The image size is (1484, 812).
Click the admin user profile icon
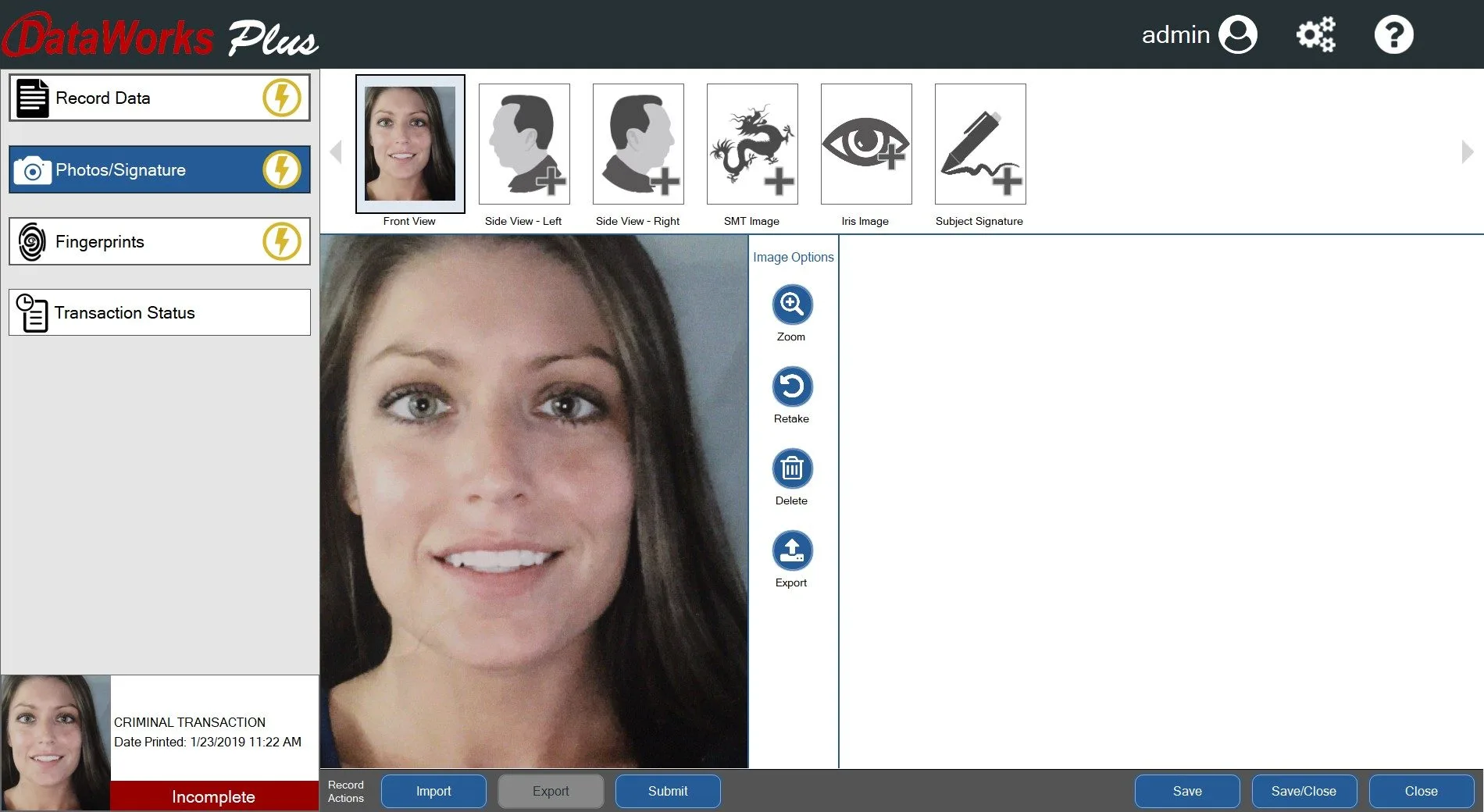[1238, 35]
